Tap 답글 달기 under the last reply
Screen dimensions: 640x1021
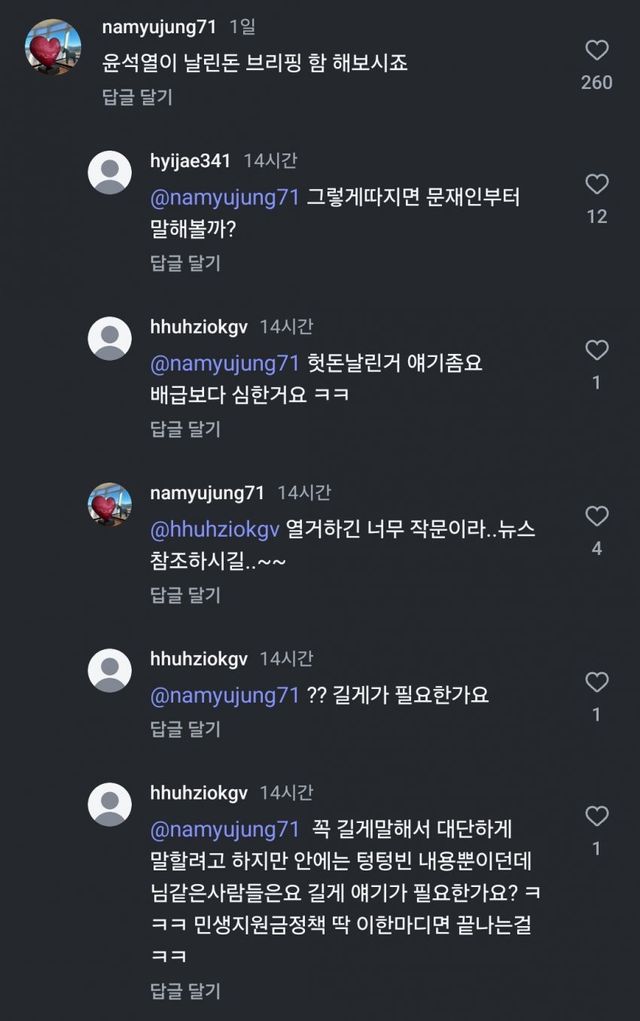pyautogui.click(x=185, y=991)
